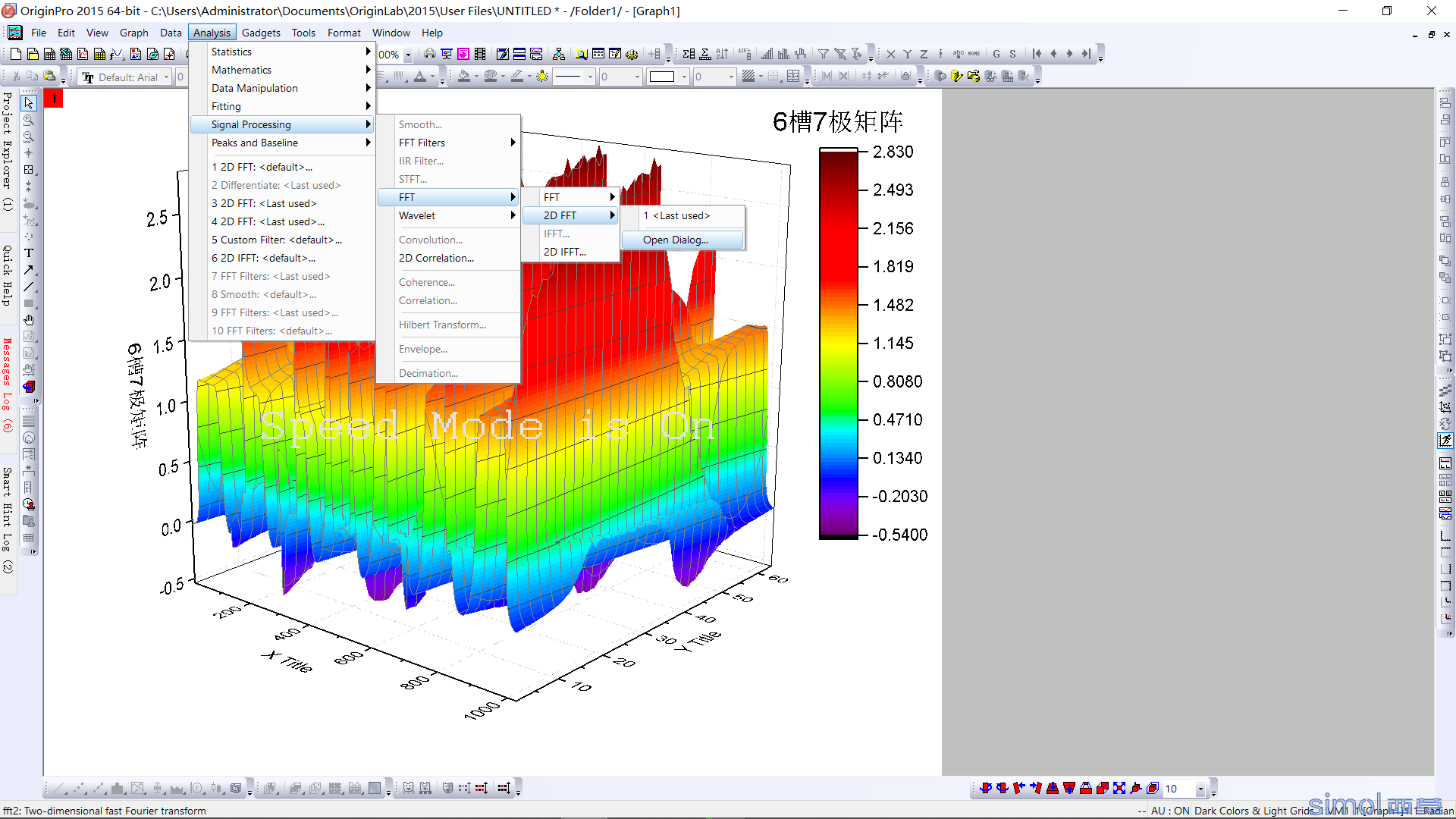This screenshot has height=819, width=1456.
Task: Click the Add Filter funnel icon
Action: tap(824, 54)
